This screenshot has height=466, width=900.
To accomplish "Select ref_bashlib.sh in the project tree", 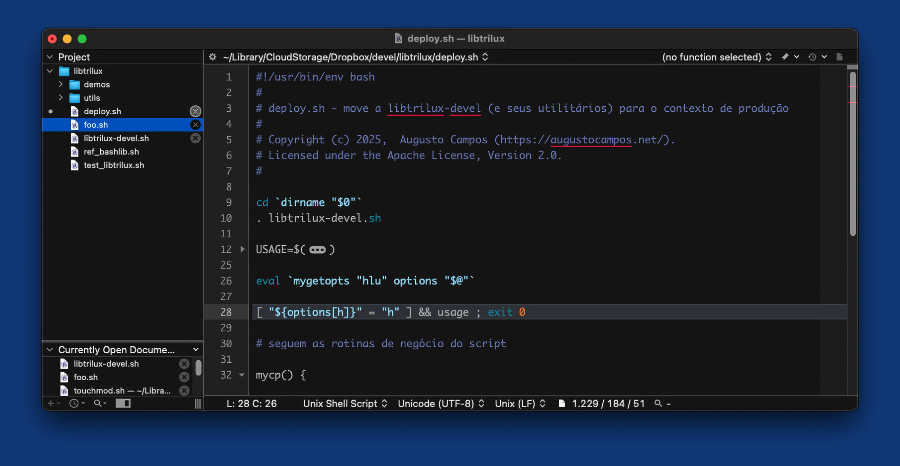I will coord(110,152).
